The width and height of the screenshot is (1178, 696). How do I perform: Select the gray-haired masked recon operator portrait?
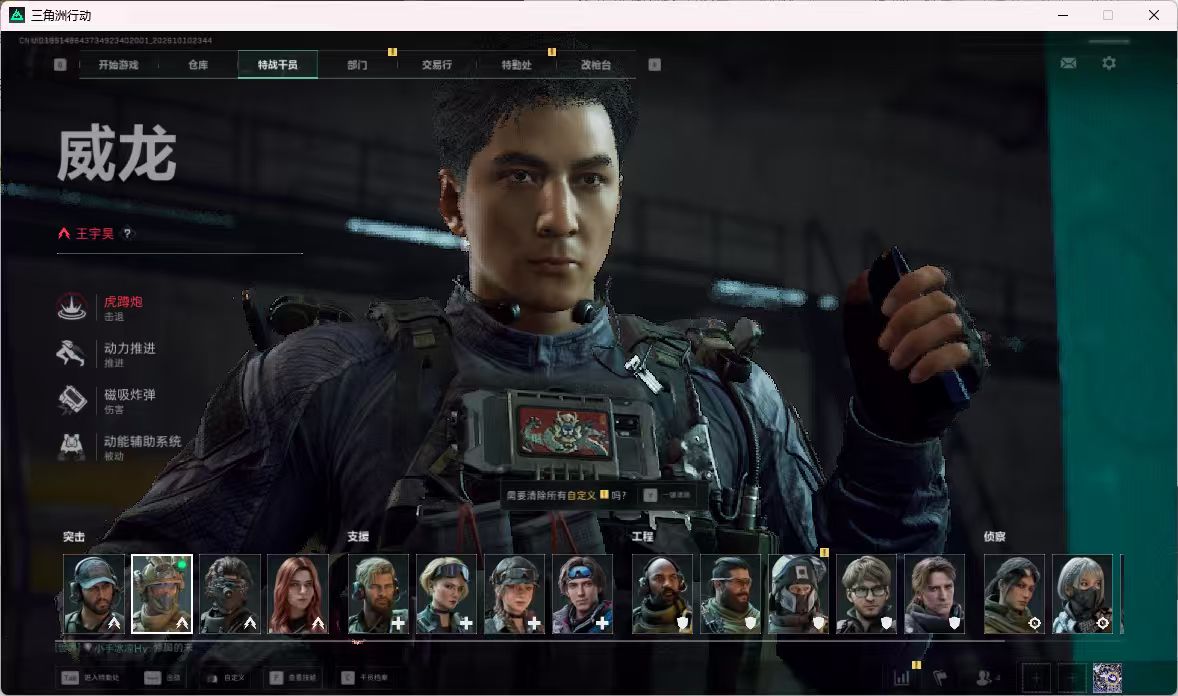[x=1083, y=594]
